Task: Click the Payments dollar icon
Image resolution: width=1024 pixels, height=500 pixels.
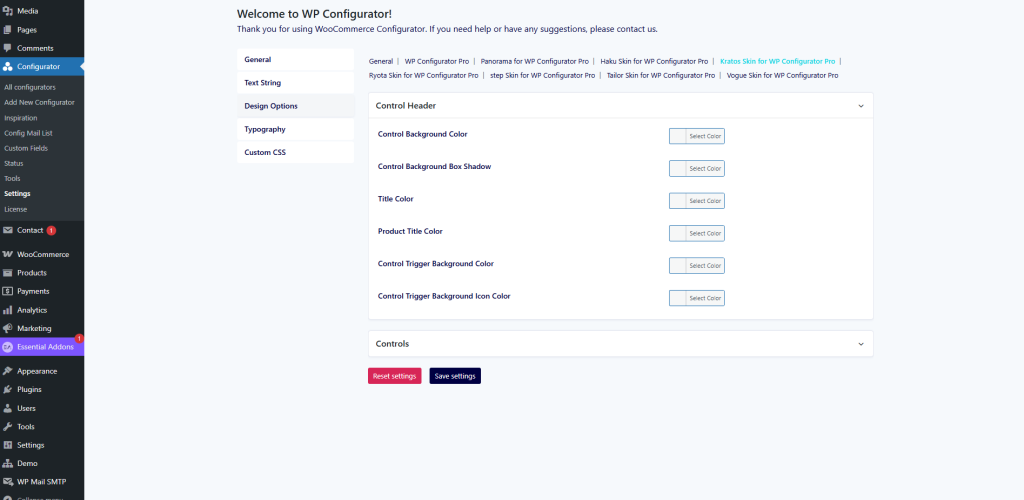Action: click(8, 291)
